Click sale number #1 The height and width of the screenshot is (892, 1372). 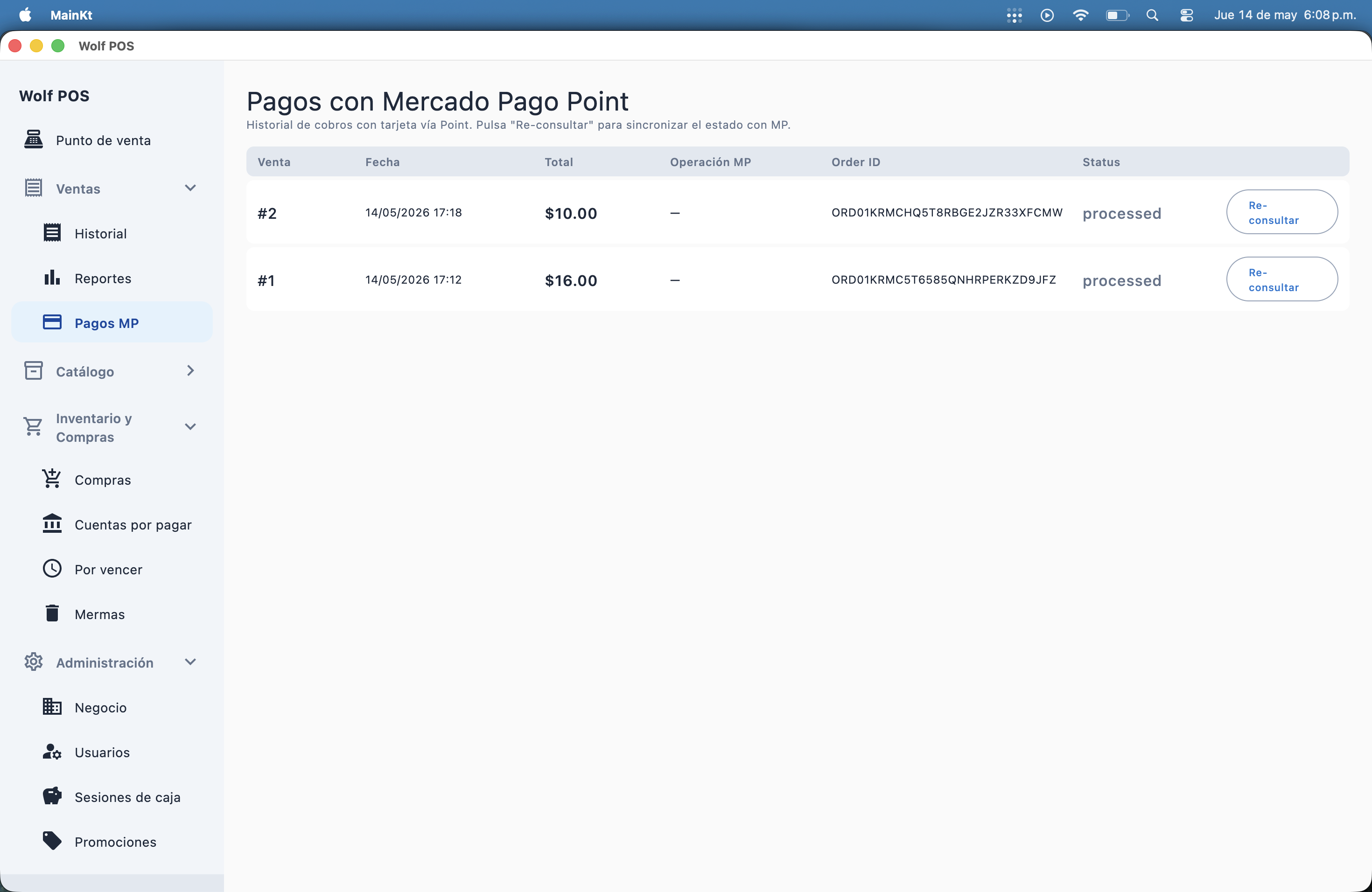[x=266, y=281]
